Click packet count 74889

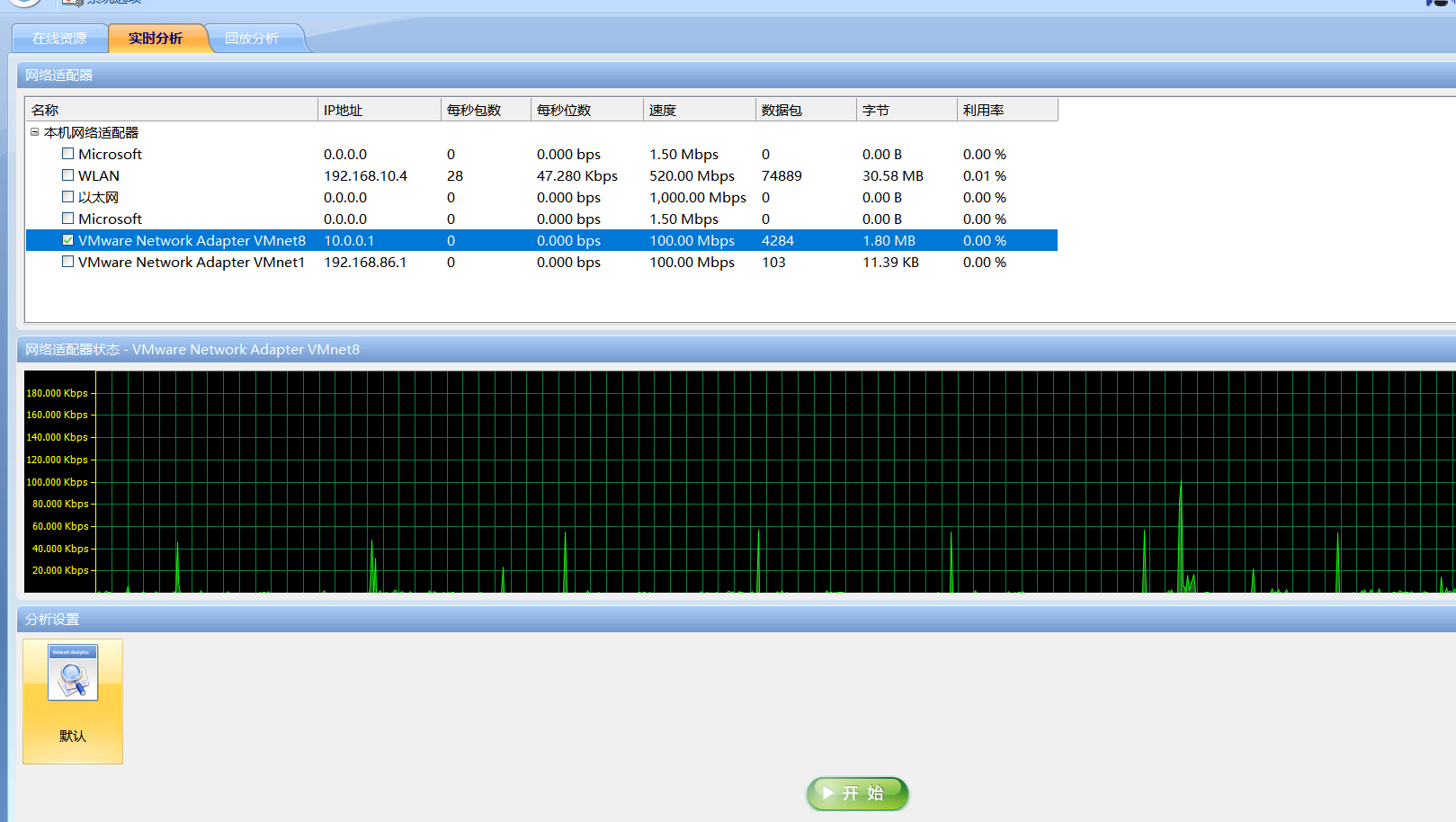click(x=782, y=176)
